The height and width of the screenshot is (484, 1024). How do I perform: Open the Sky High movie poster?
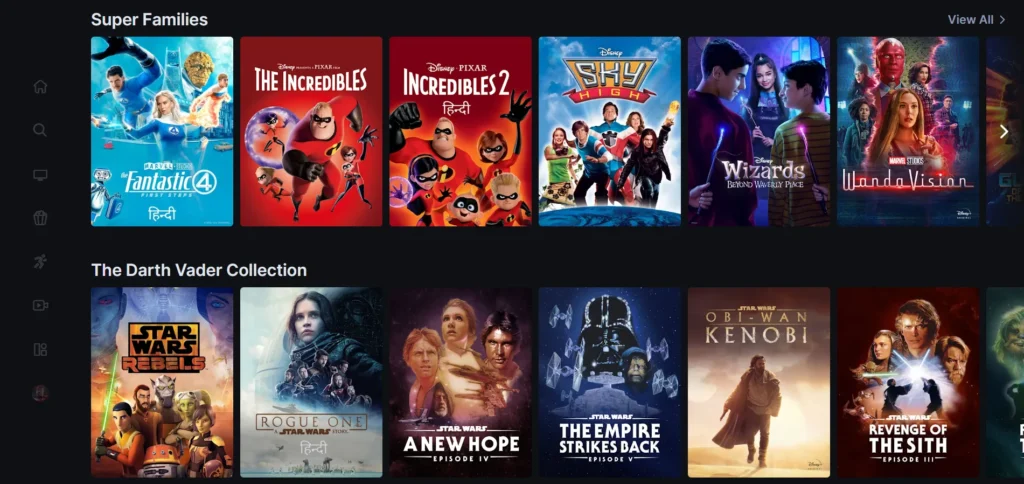tap(609, 131)
